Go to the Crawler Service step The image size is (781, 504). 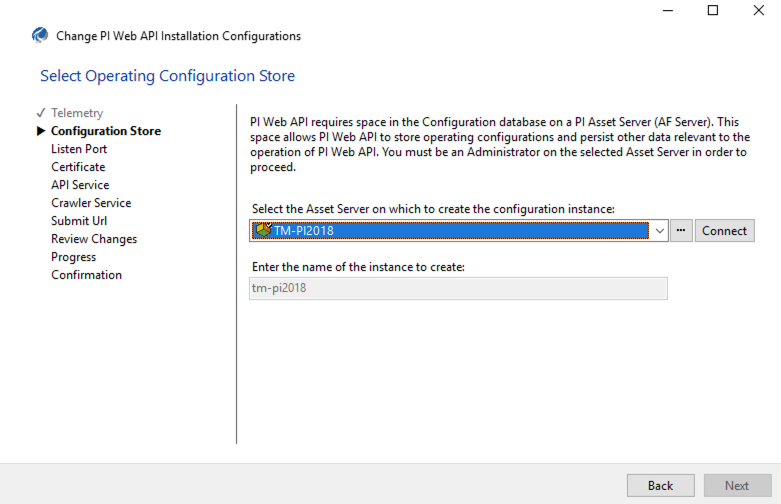point(91,203)
